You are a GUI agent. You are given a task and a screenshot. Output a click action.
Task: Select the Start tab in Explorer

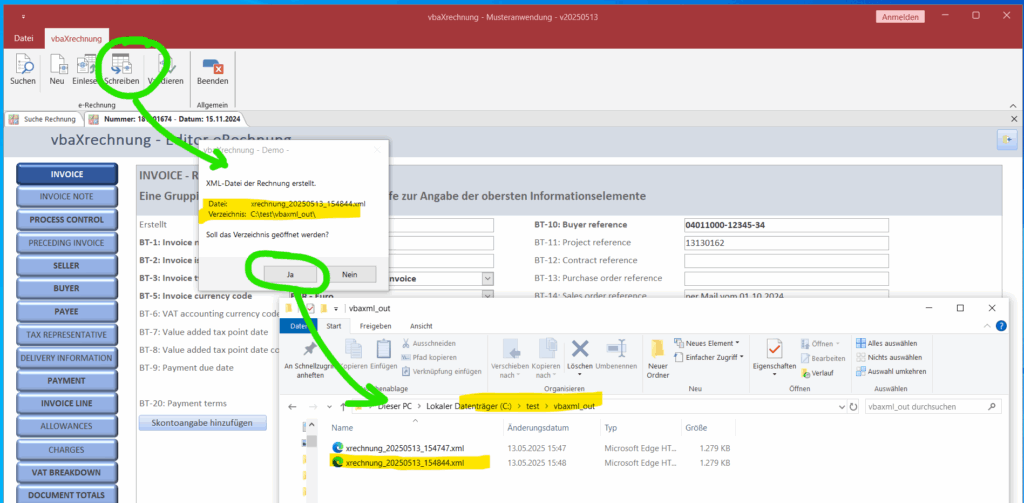pyautogui.click(x=334, y=326)
